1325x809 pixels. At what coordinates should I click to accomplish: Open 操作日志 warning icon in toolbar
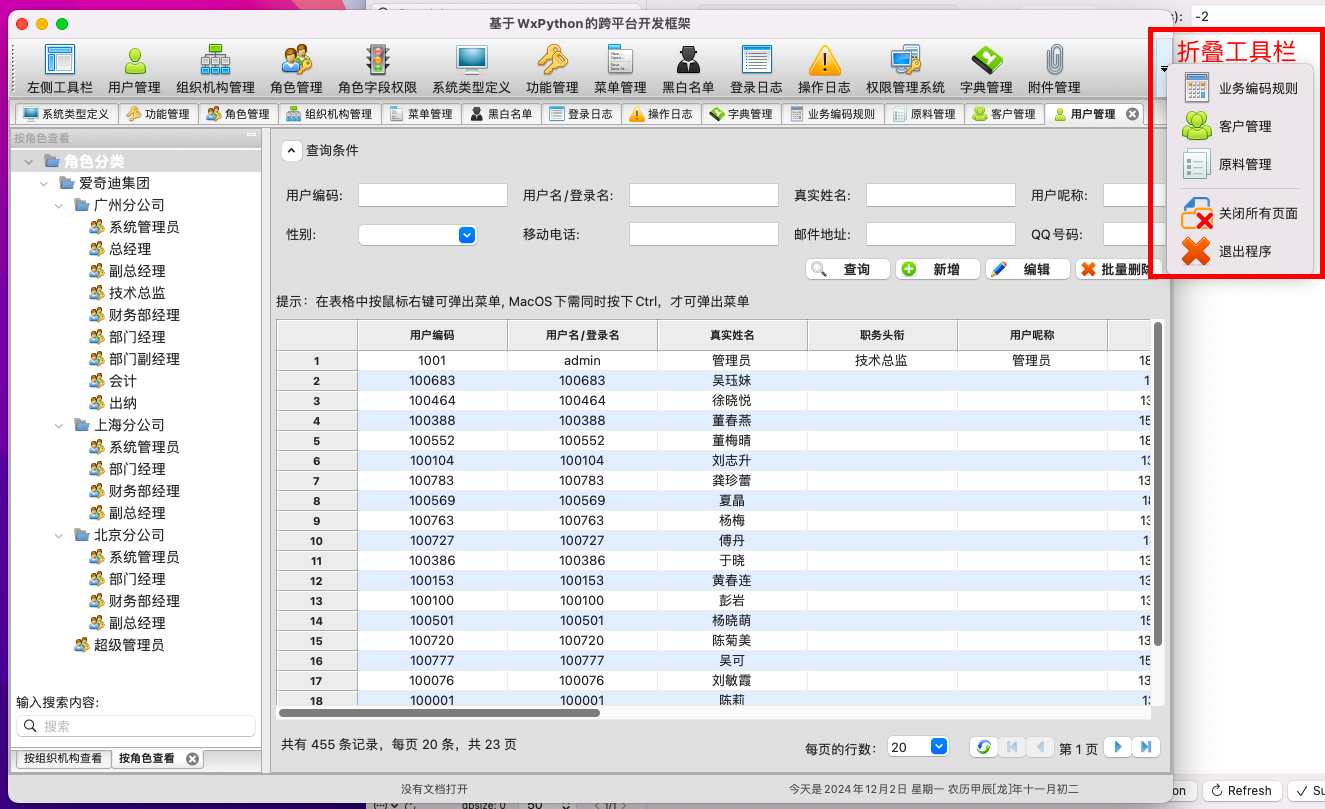[x=824, y=69]
